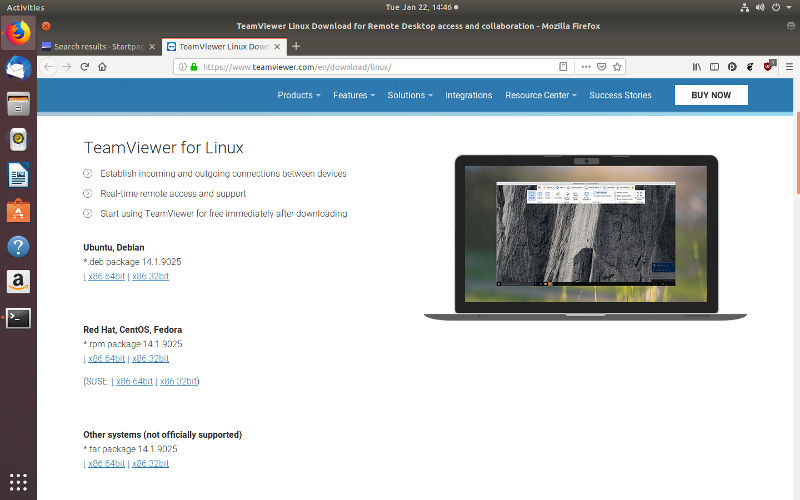Show applications grid at dock bottom
The height and width of the screenshot is (500, 800).
18,482
